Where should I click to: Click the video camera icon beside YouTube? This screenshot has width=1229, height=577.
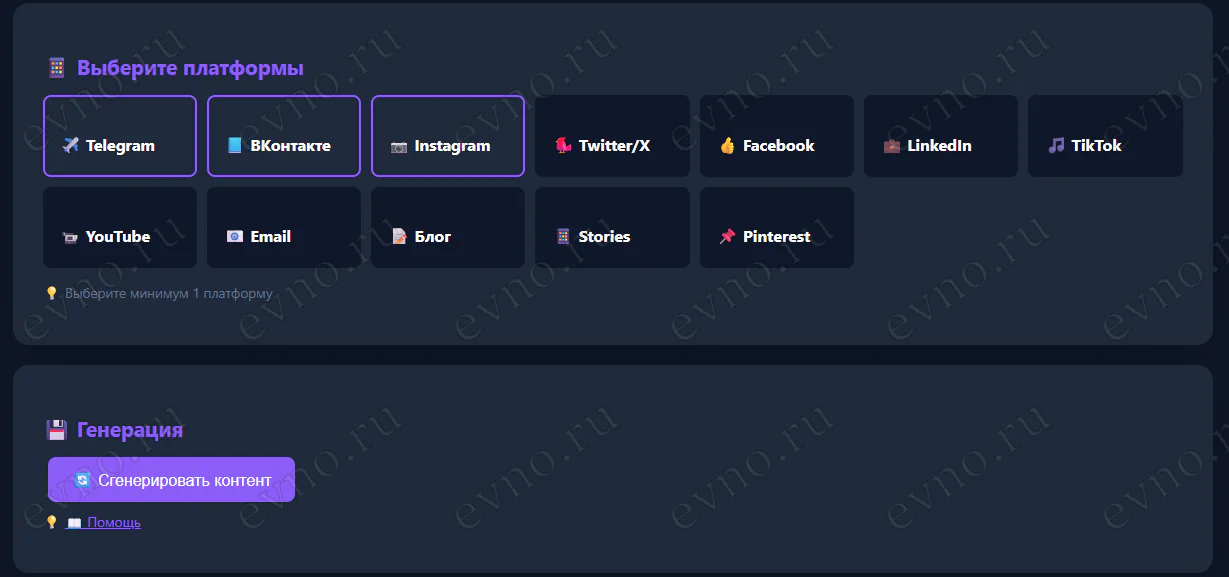coord(70,237)
